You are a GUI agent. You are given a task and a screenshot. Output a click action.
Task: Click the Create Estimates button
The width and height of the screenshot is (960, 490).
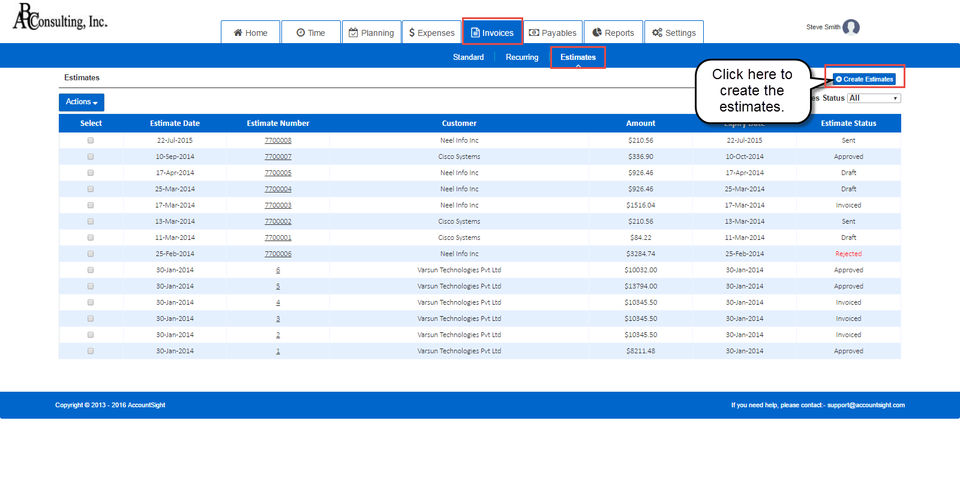tap(864, 79)
